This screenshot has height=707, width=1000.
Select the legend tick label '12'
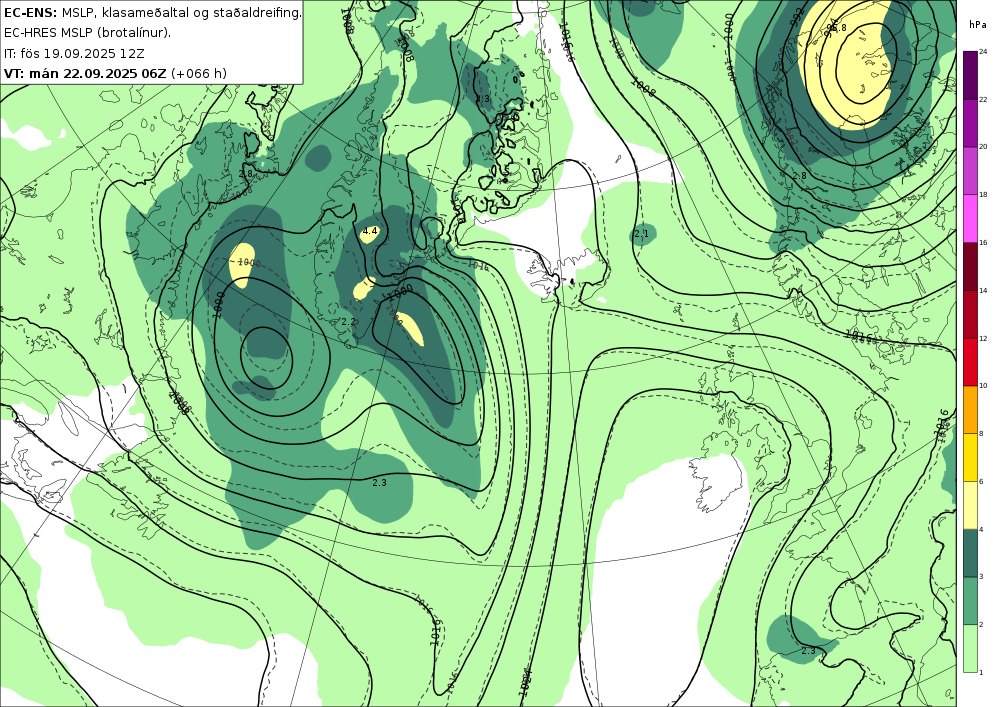pyautogui.click(x=983, y=338)
